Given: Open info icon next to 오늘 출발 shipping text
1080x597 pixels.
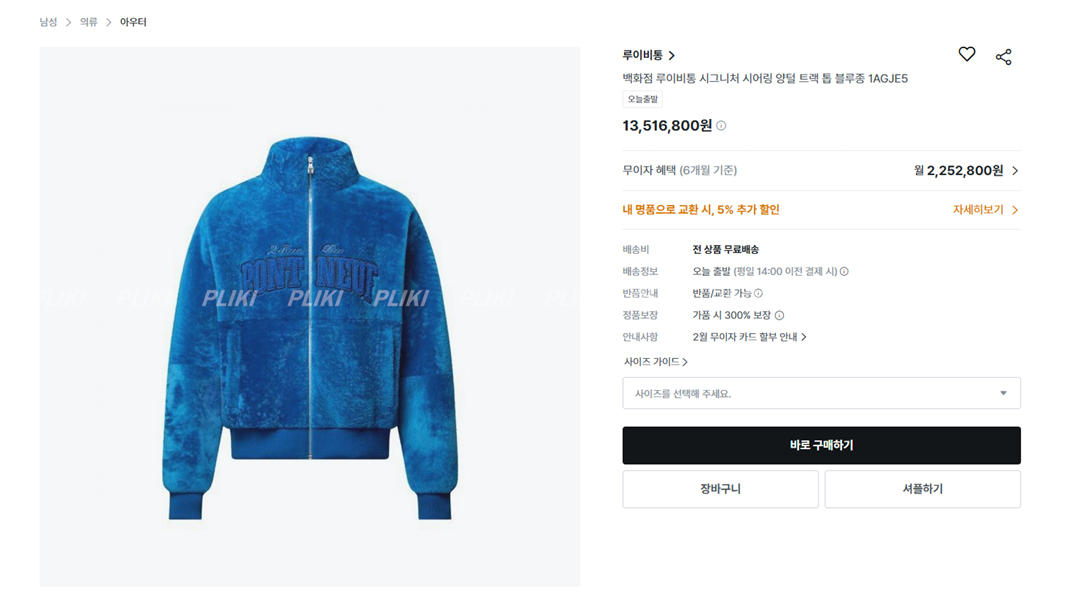Looking at the screenshot, I should pyautogui.click(x=844, y=271).
